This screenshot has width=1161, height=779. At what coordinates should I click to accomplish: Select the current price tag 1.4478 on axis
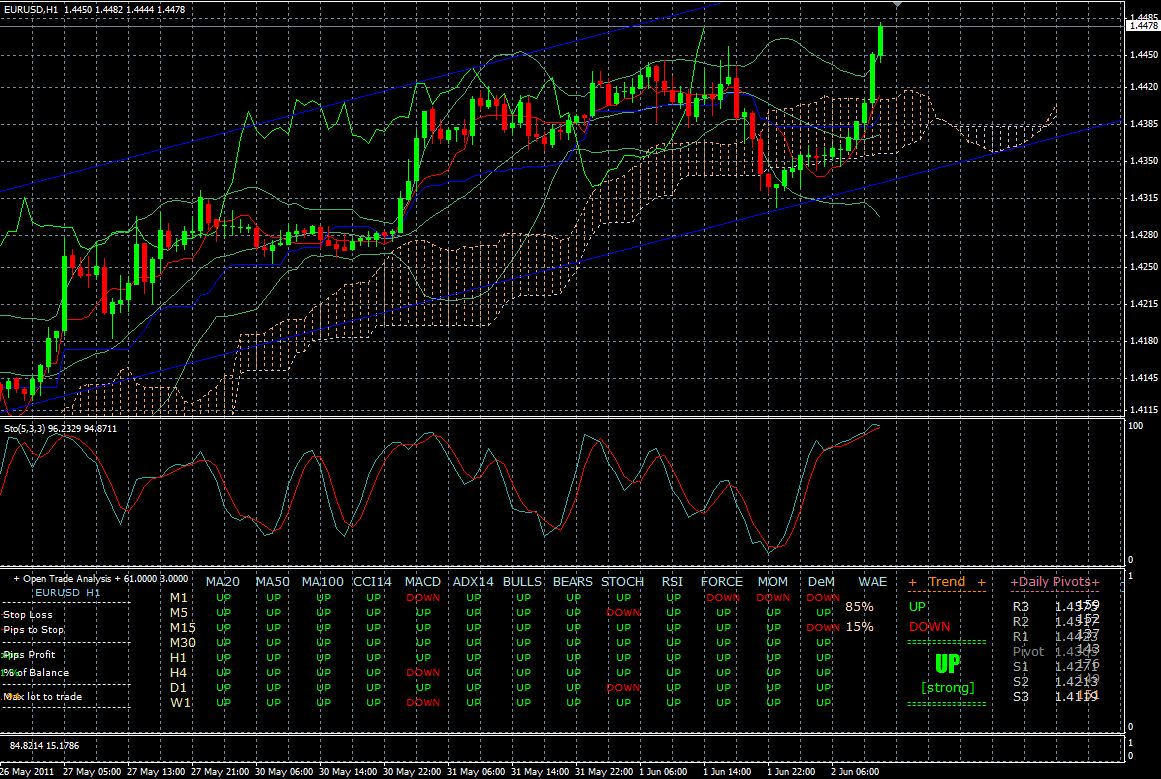click(x=1142, y=26)
